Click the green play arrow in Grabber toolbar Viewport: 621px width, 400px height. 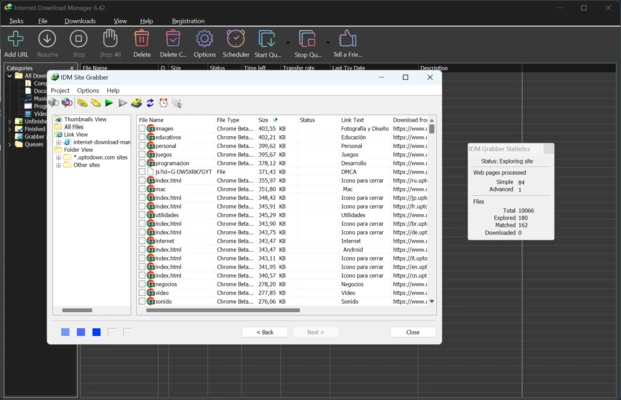coord(109,103)
